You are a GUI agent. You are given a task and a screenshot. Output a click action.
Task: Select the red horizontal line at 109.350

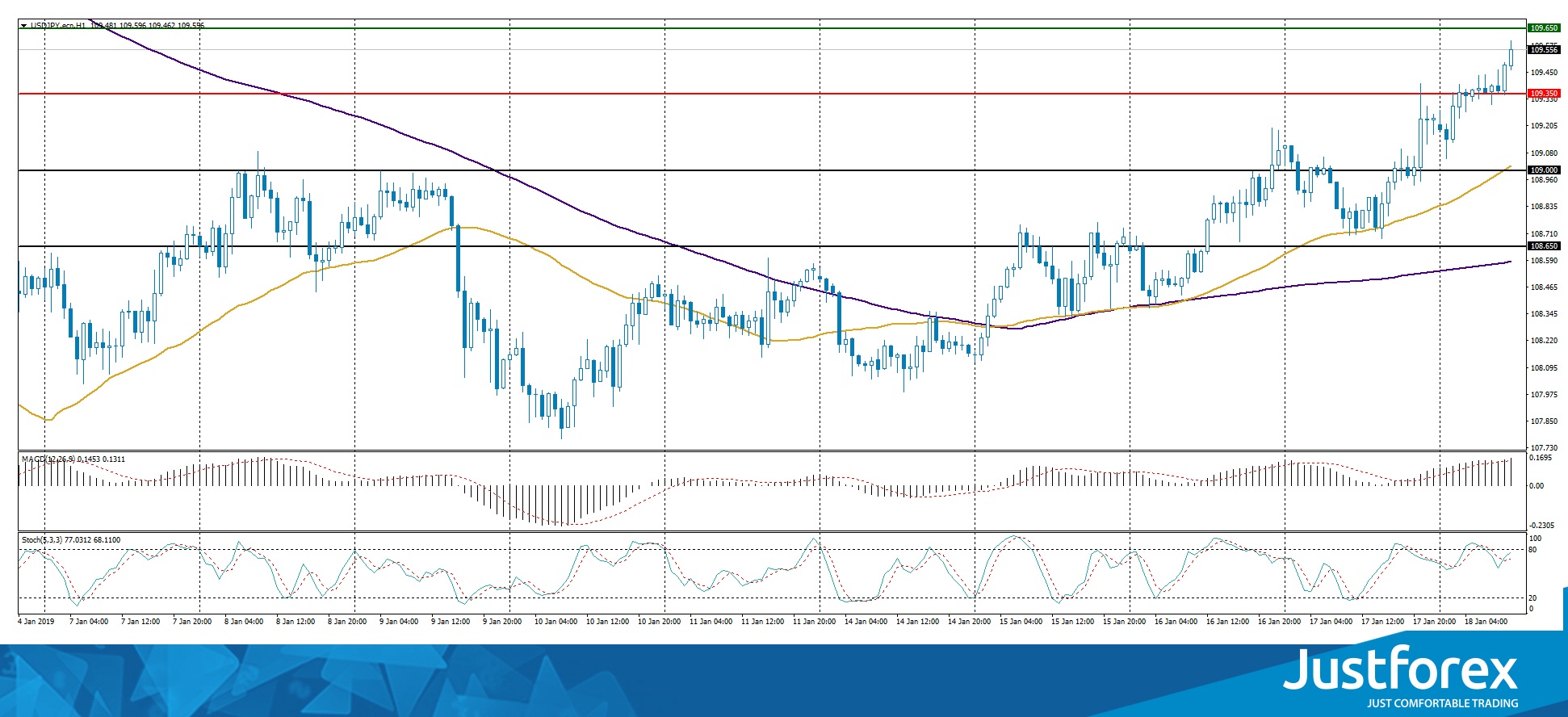pos(773,94)
